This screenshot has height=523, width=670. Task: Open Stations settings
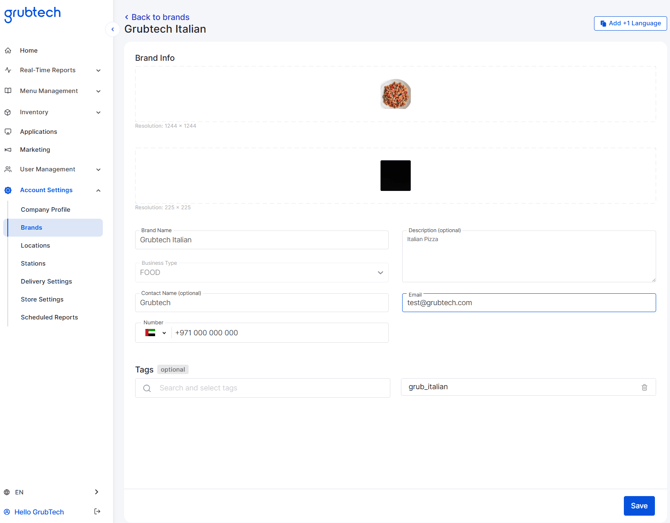[33, 263]
